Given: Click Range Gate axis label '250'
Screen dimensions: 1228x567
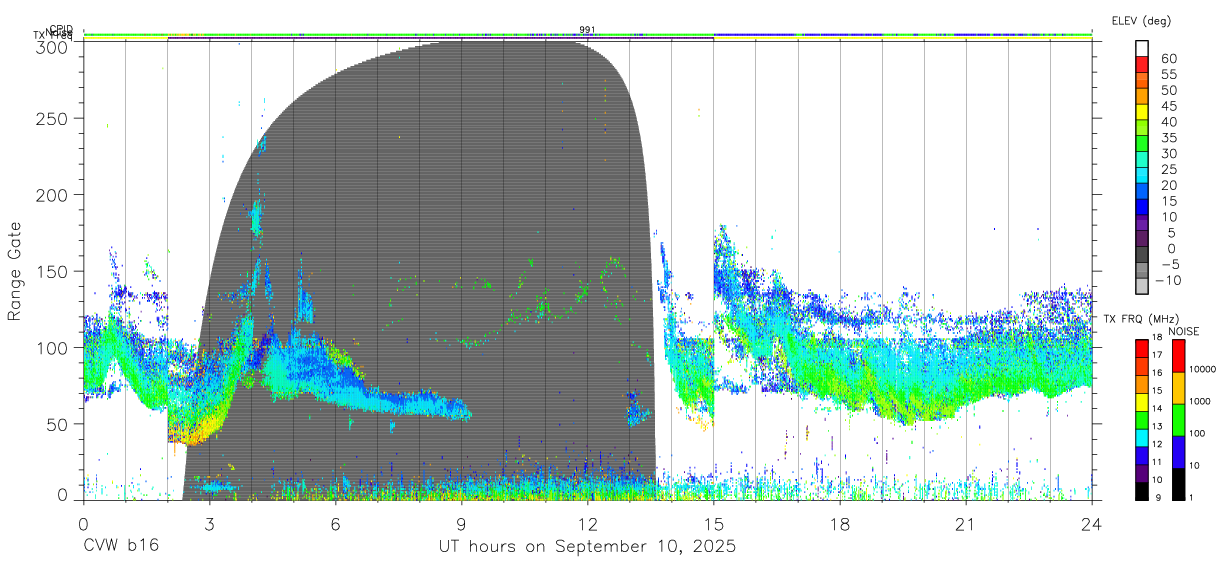Looking at the screenshot, I should tap(52, 119).
